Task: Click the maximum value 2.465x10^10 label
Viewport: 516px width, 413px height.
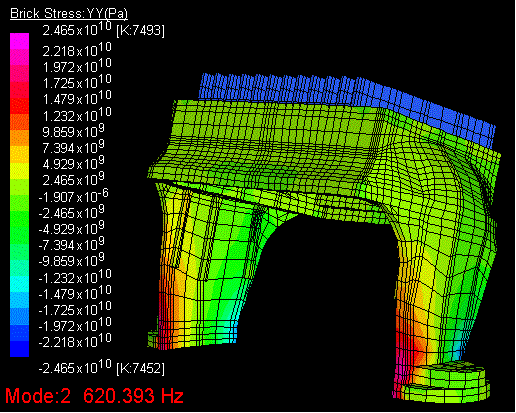Action: 77,29
